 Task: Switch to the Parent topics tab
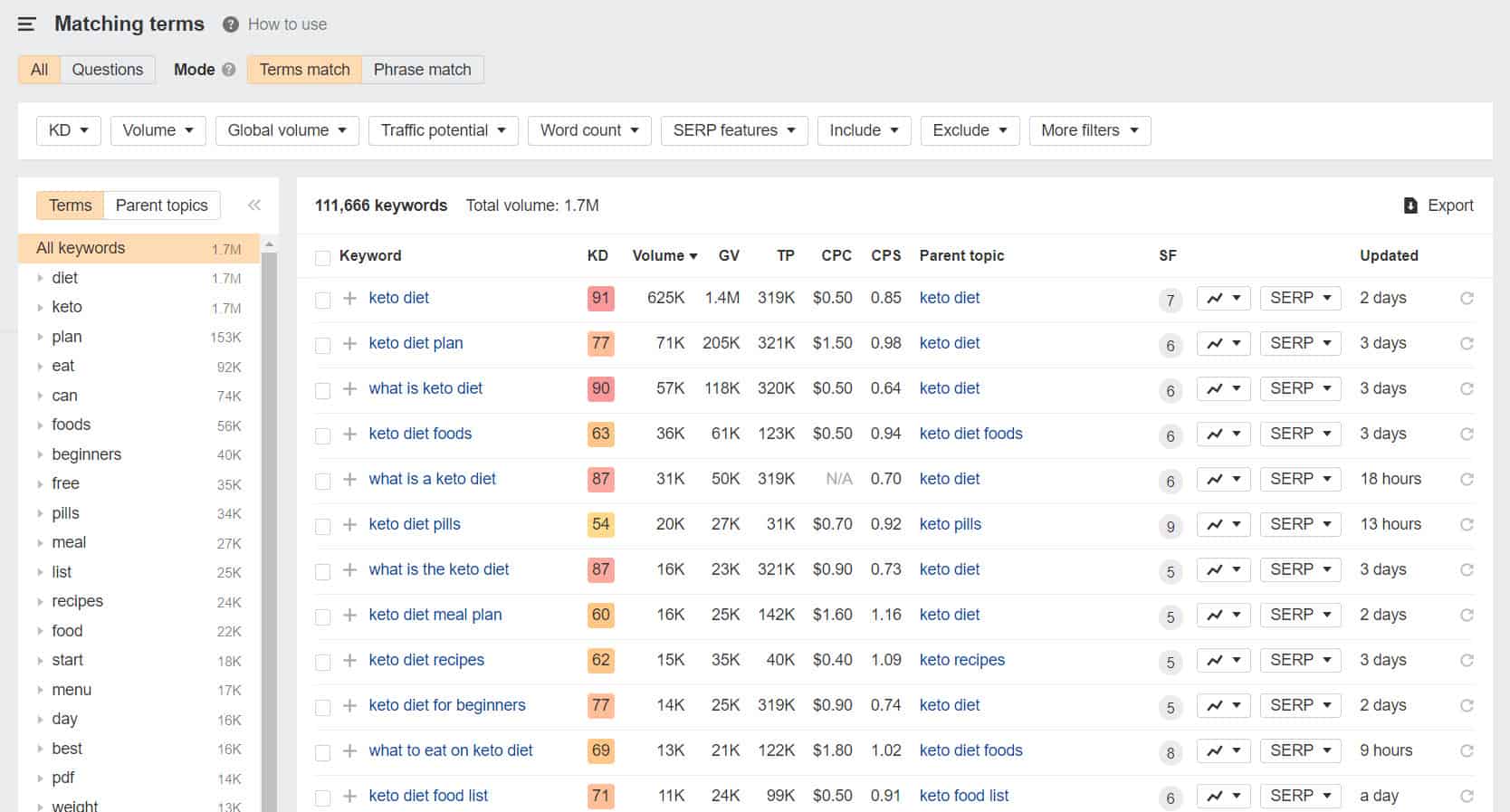(161, 205)
